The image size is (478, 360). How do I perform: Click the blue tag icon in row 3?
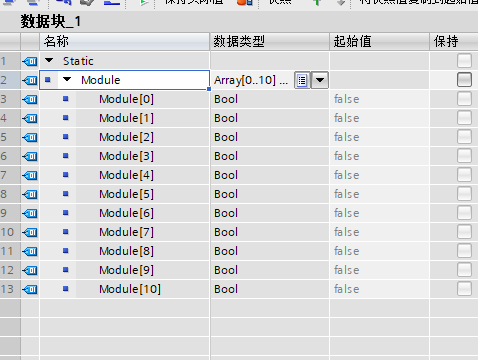[x=30, y=99]
